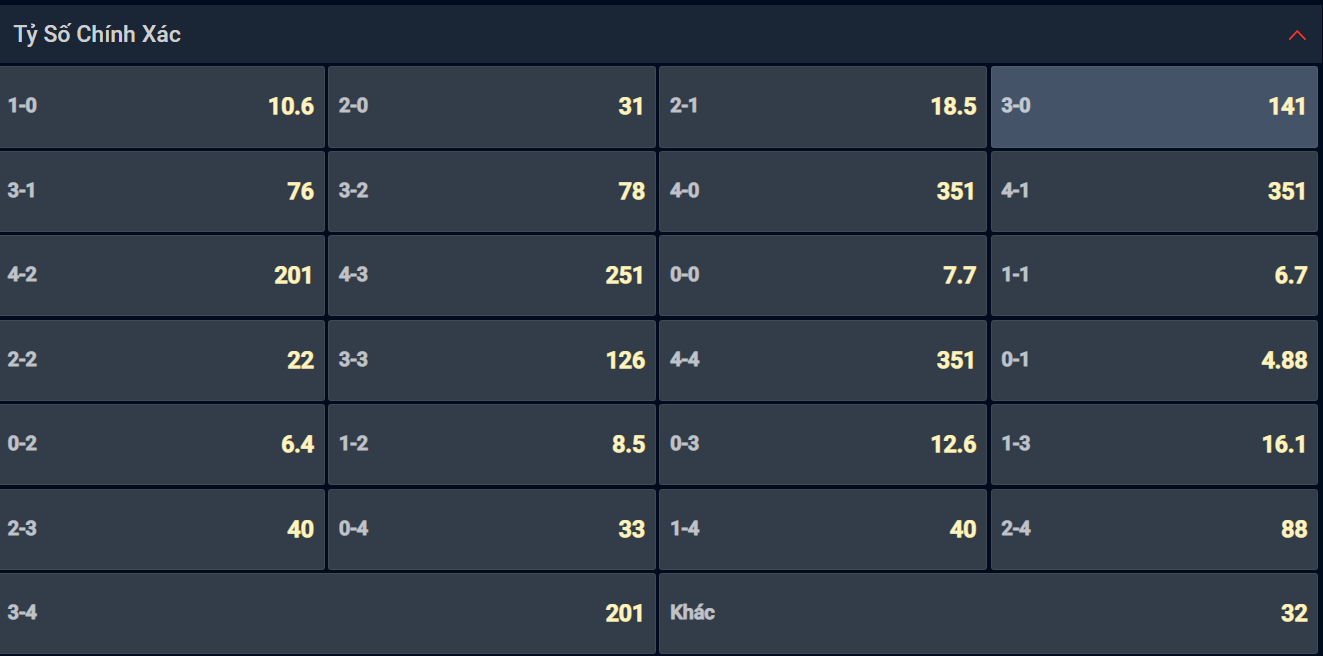Pick the 1-1 draw at 6.7
Screen dimensions: 1323x656
click(x=1154, y=276)
